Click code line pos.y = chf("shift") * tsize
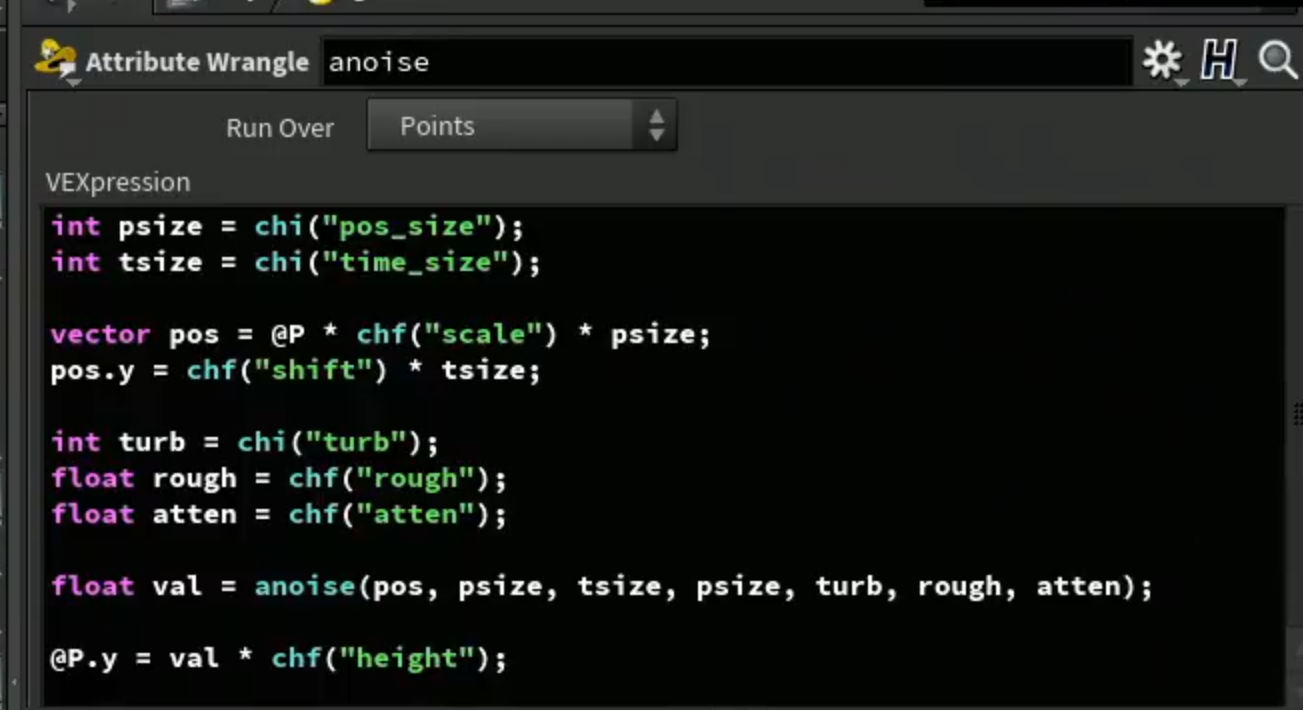1303x710 pixels. point(295,370)
